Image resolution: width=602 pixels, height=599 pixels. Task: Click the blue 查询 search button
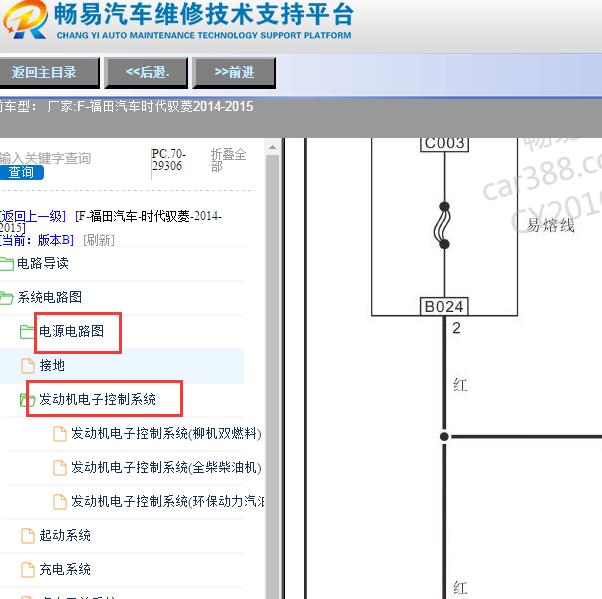click(21, 172)
